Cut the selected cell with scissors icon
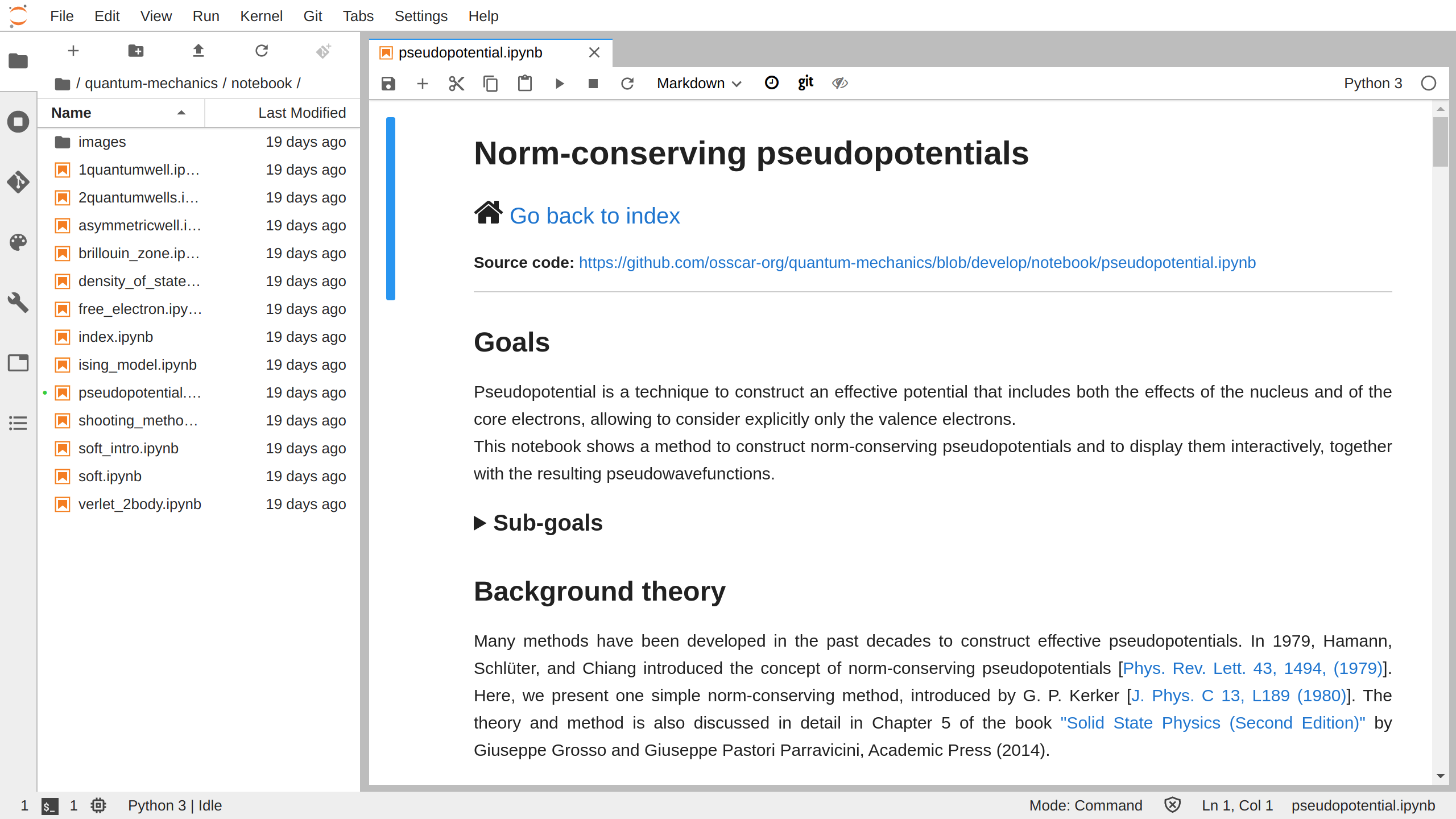Screen dimensions: 1456x819 click(456, 84)
